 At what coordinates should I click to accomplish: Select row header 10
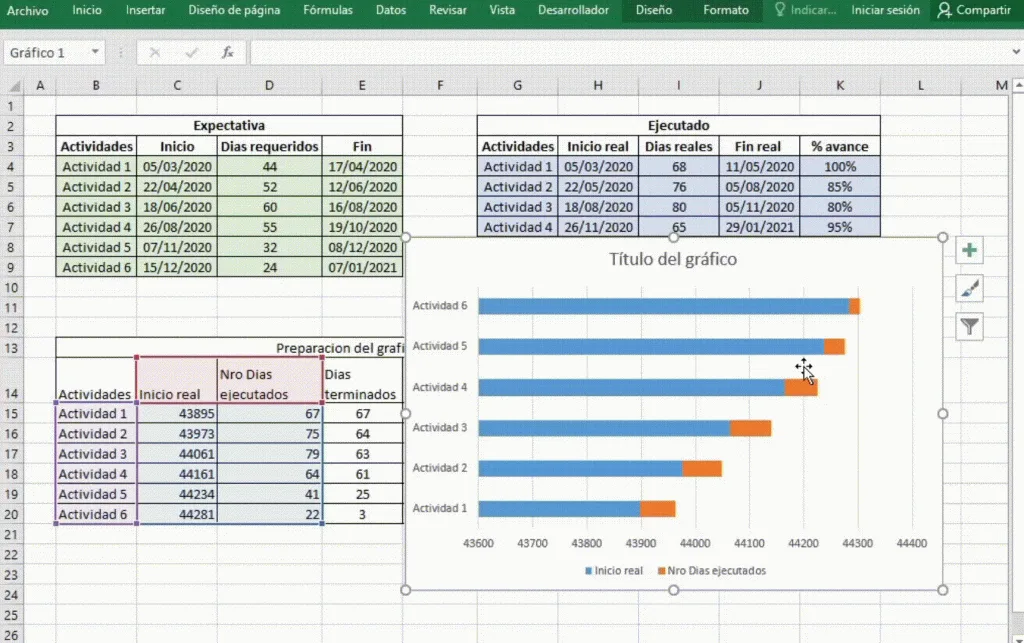11,288
